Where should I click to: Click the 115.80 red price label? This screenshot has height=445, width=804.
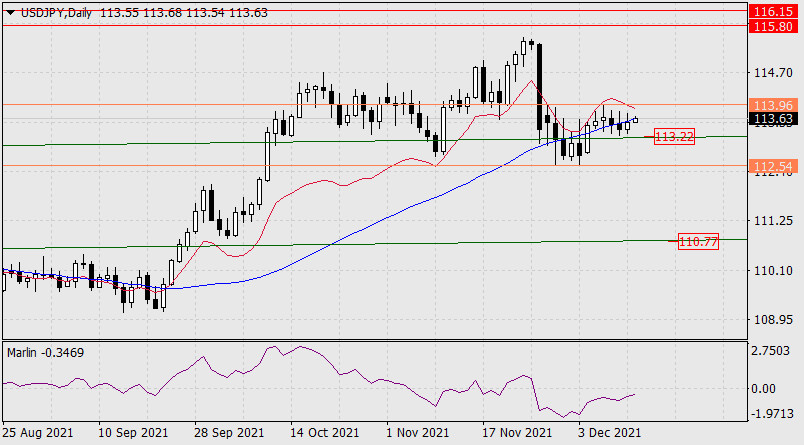click(x=774, y=26)
